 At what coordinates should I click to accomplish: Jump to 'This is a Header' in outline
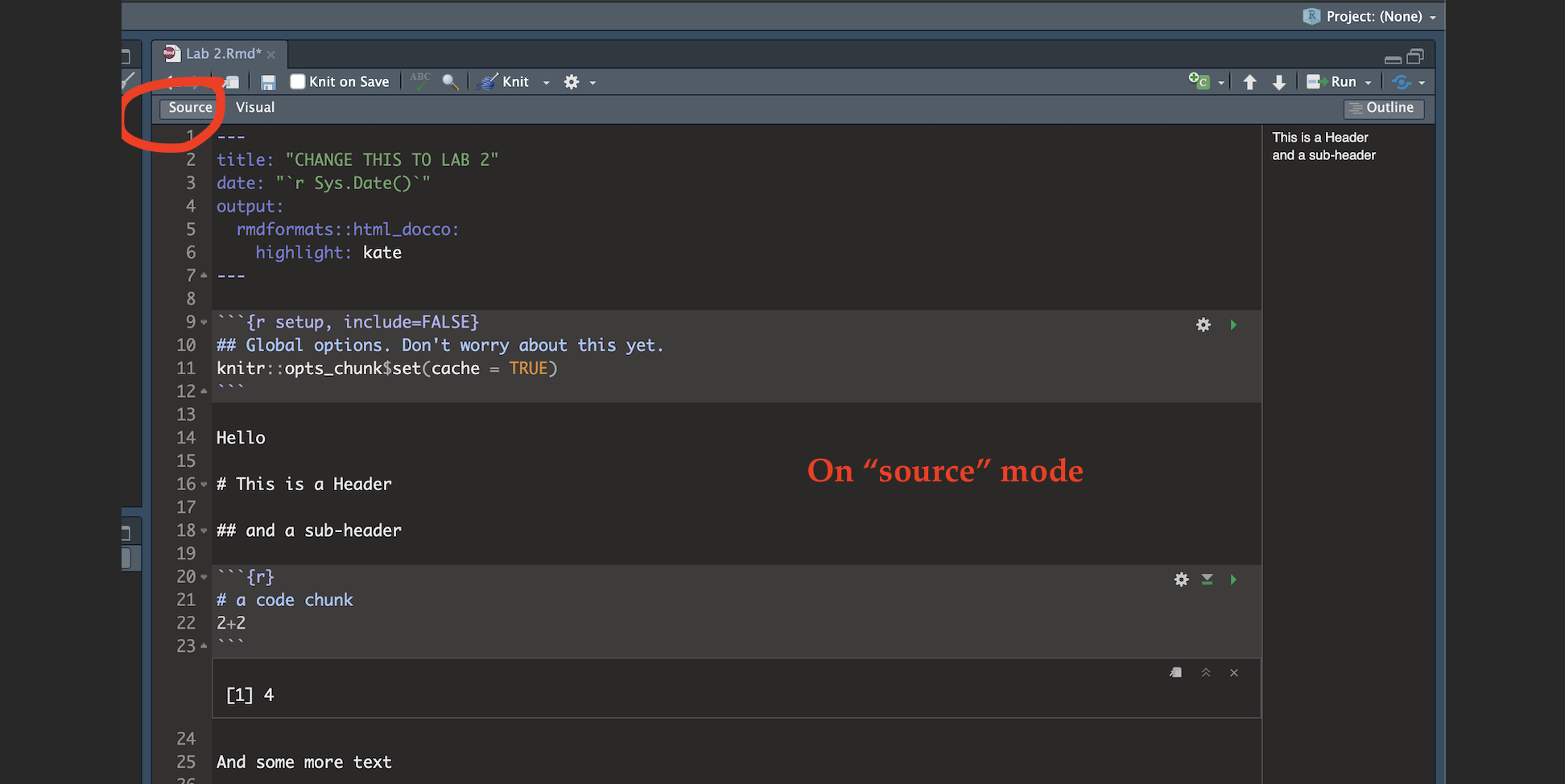1319,138
